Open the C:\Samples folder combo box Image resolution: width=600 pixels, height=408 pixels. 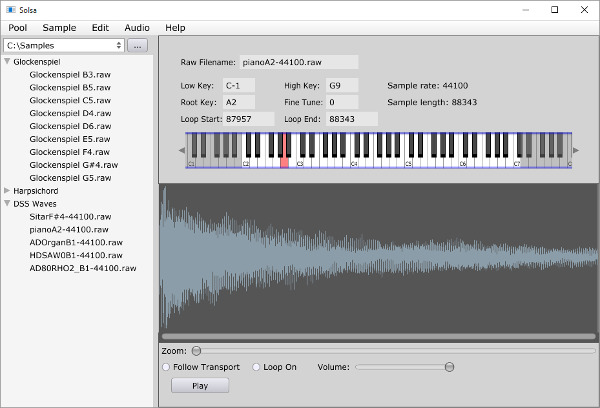tap(64, 46)
